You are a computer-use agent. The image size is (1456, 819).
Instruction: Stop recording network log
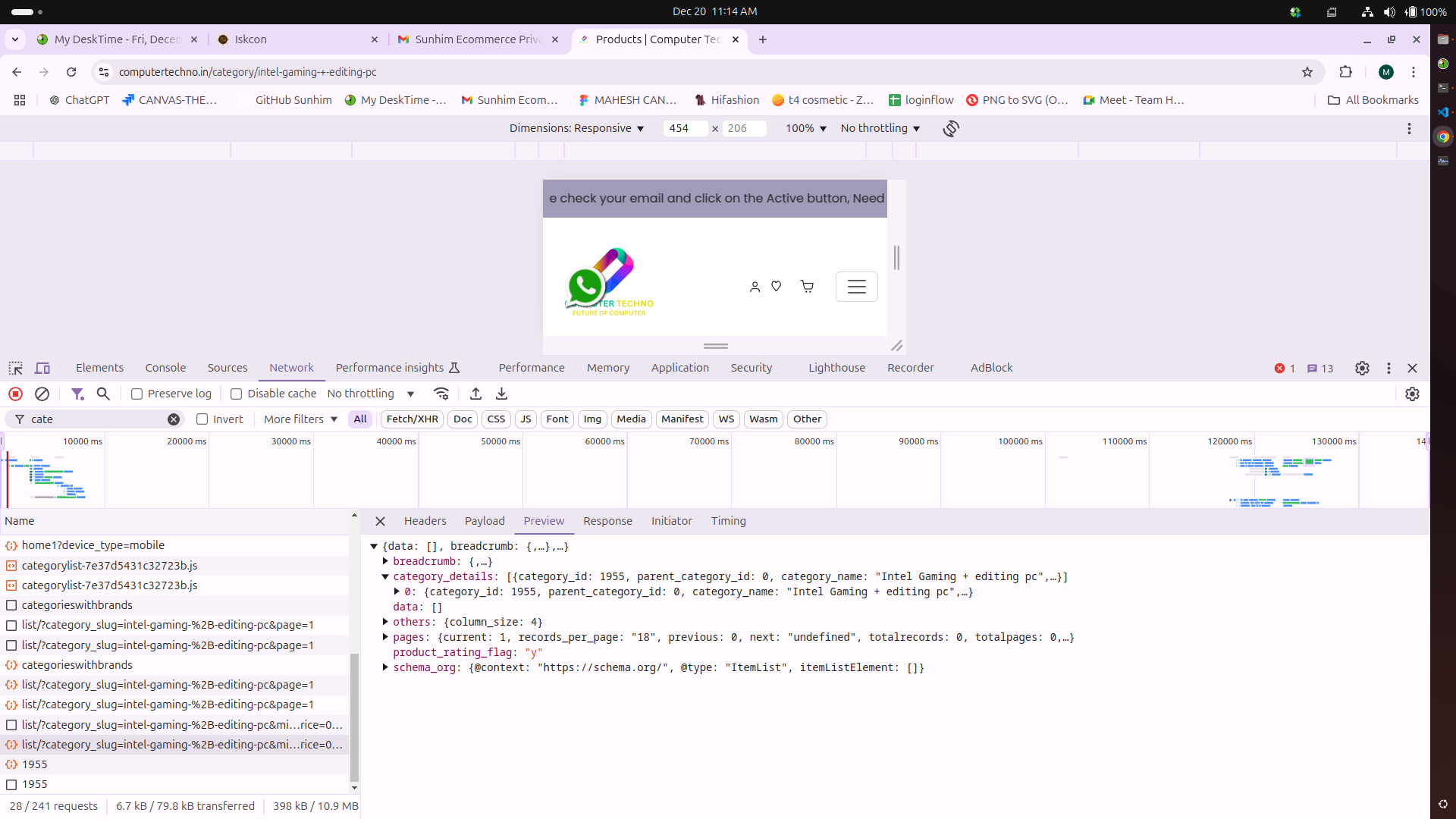15,394
